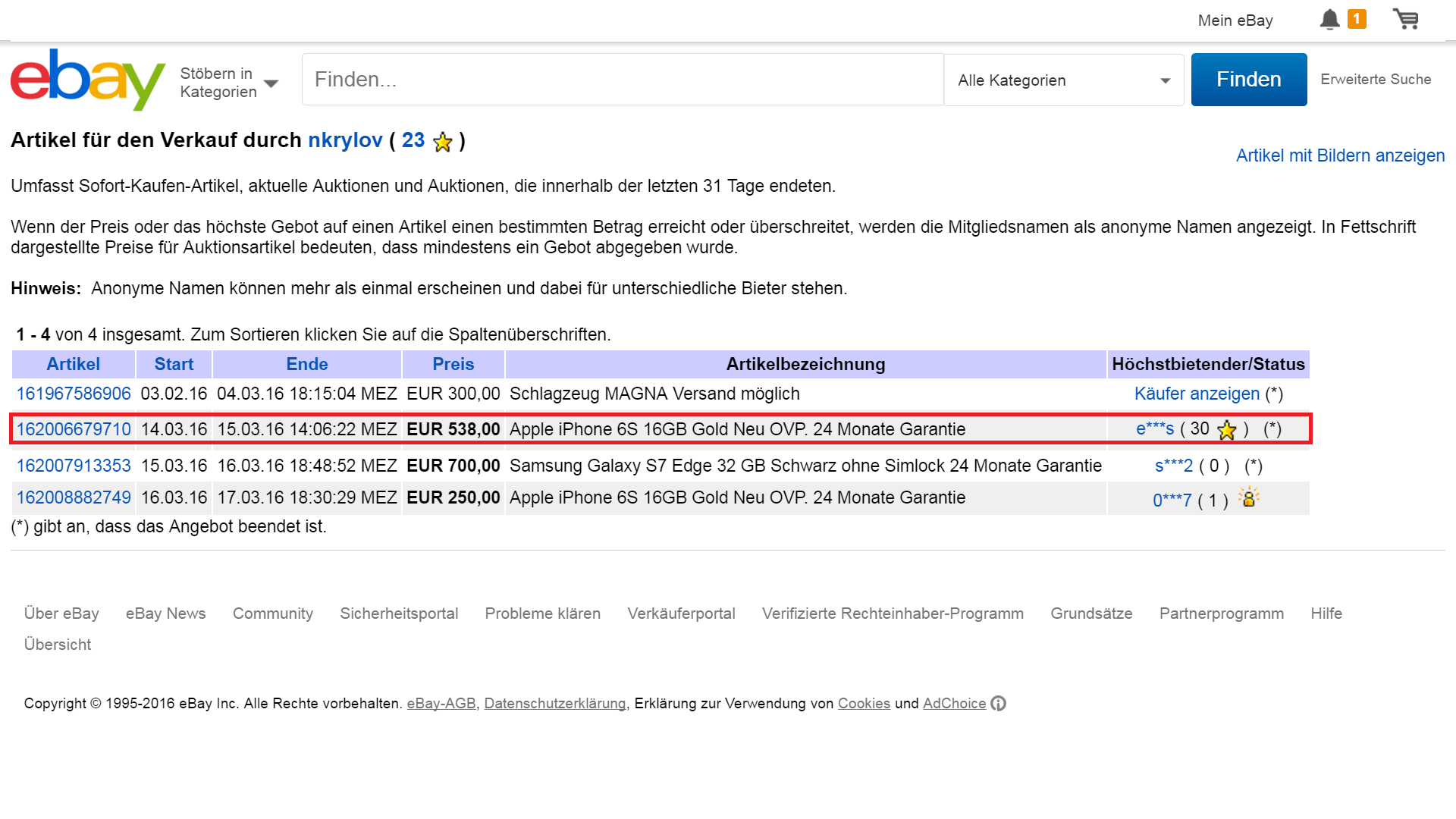Open bidder 0***7 profile
Viewport: 1456px width, 819px height.
click(x=1172, y=500)
